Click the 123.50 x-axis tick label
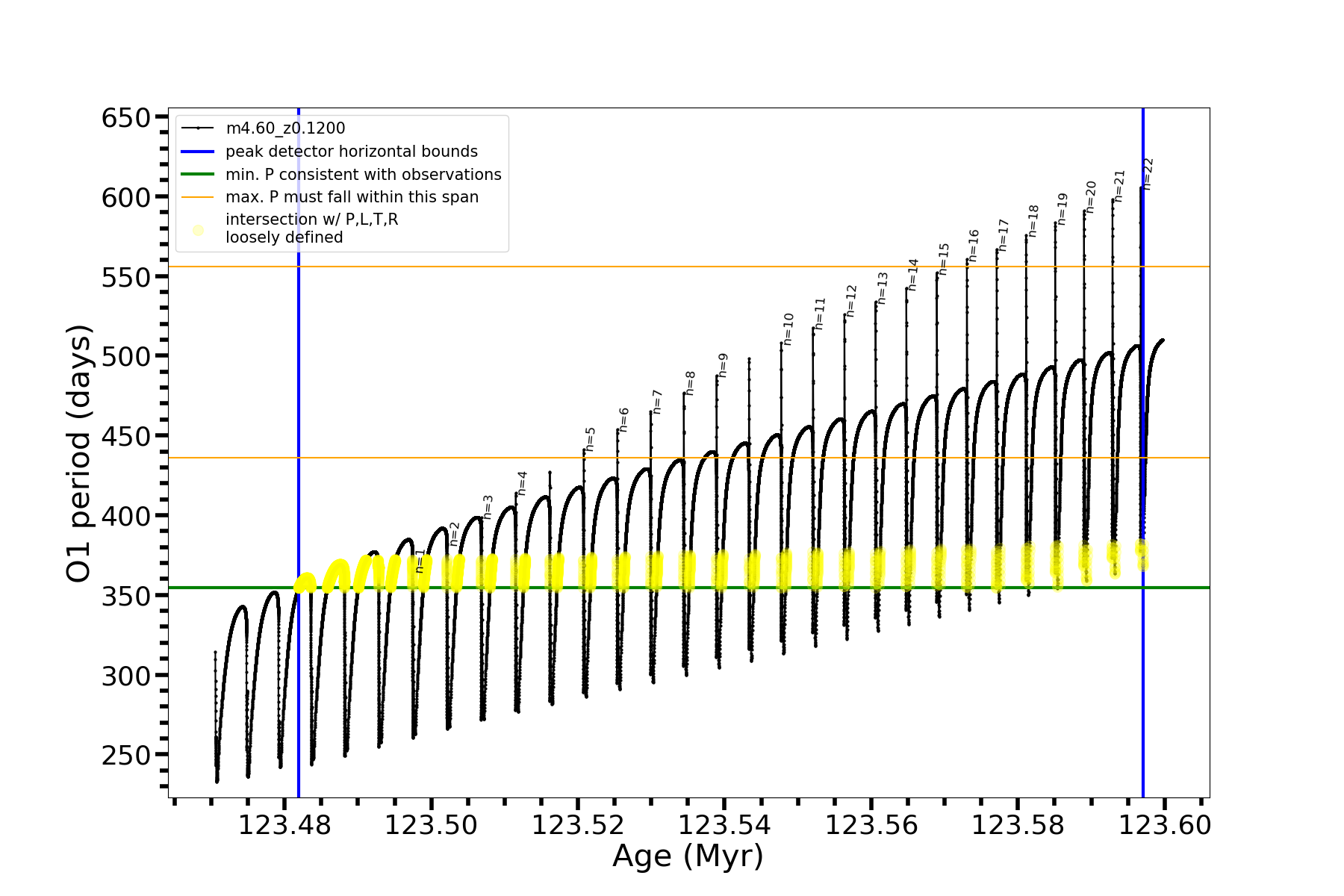This screenshot has width=1344, height=896. pyautogui.click(x=431, y=826)
